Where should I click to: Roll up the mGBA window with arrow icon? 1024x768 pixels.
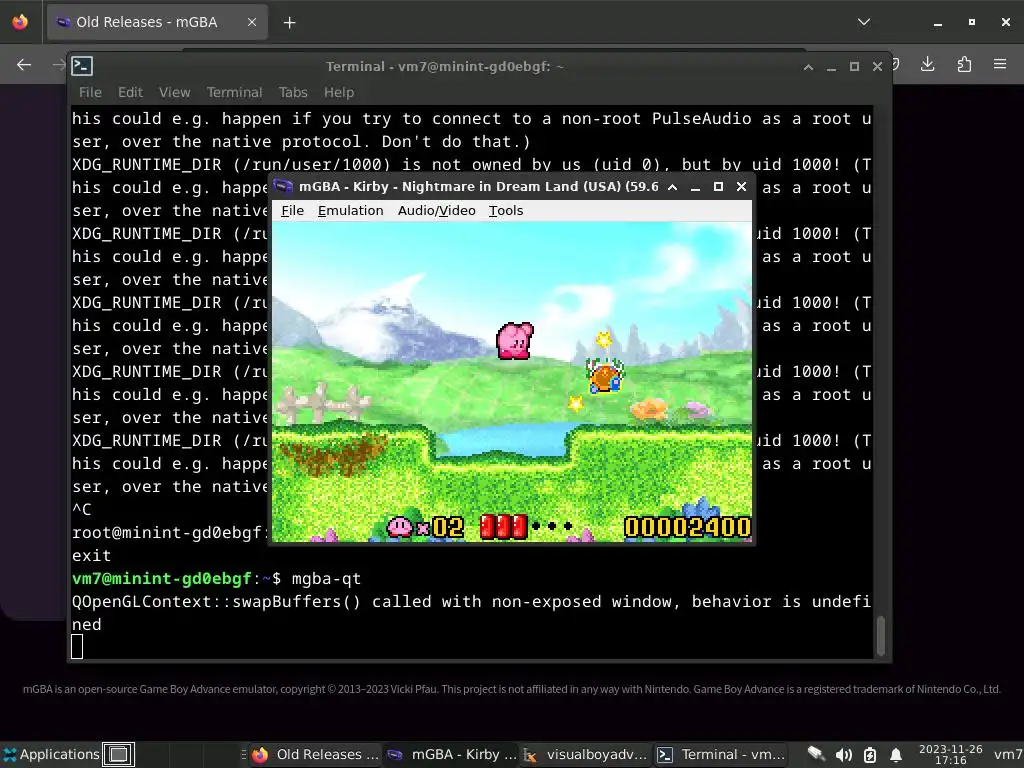pos(672,187)
